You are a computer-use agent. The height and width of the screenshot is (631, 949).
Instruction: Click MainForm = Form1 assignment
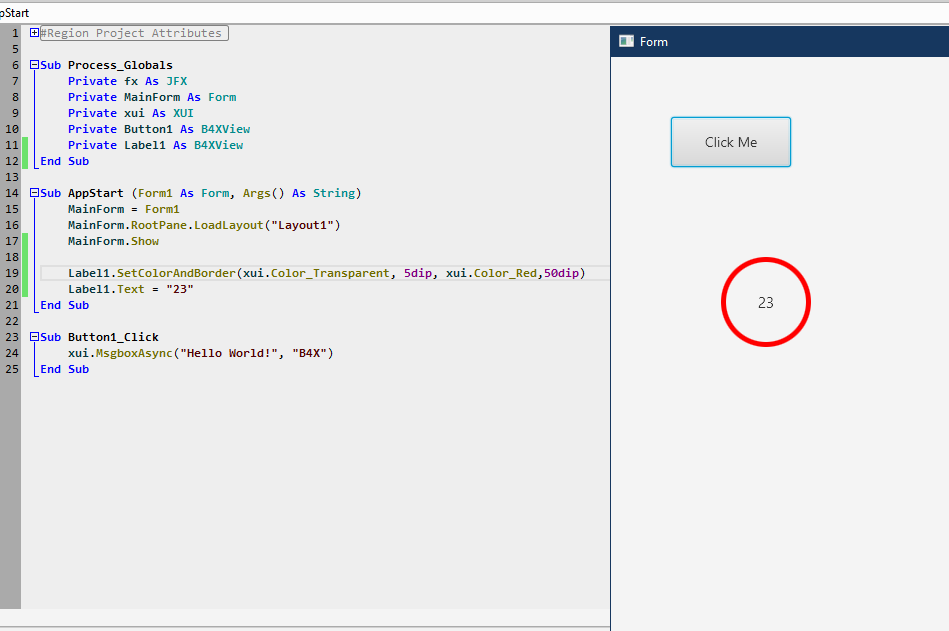pyautogui.click(x=123, y=209)
